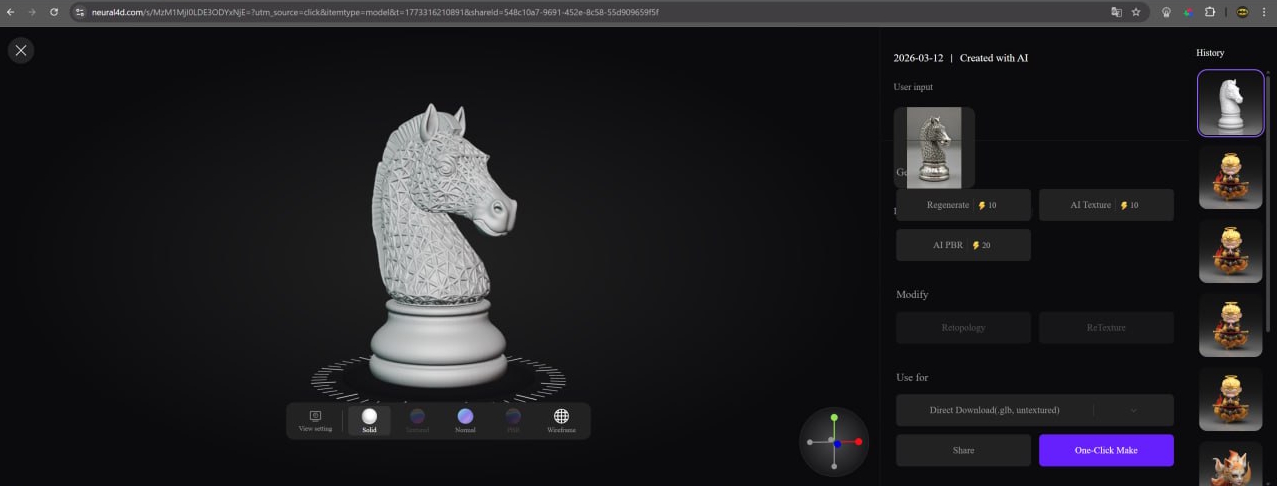Open the Chrome three-dot menu
Viewport: 1277px width, 486px height.
(1264, 12)
